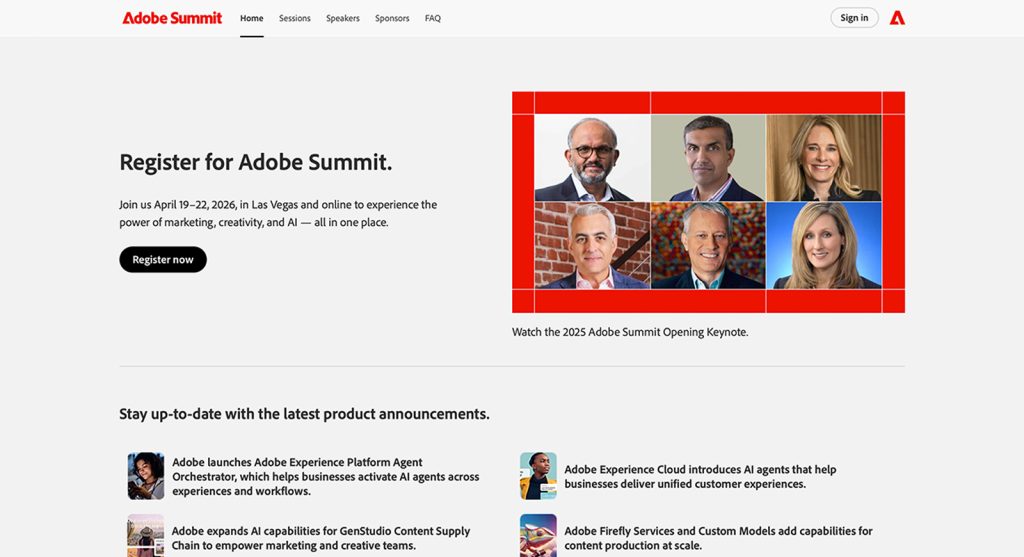
Task: Open the Speakers menu item
Action: coord(343,18)
